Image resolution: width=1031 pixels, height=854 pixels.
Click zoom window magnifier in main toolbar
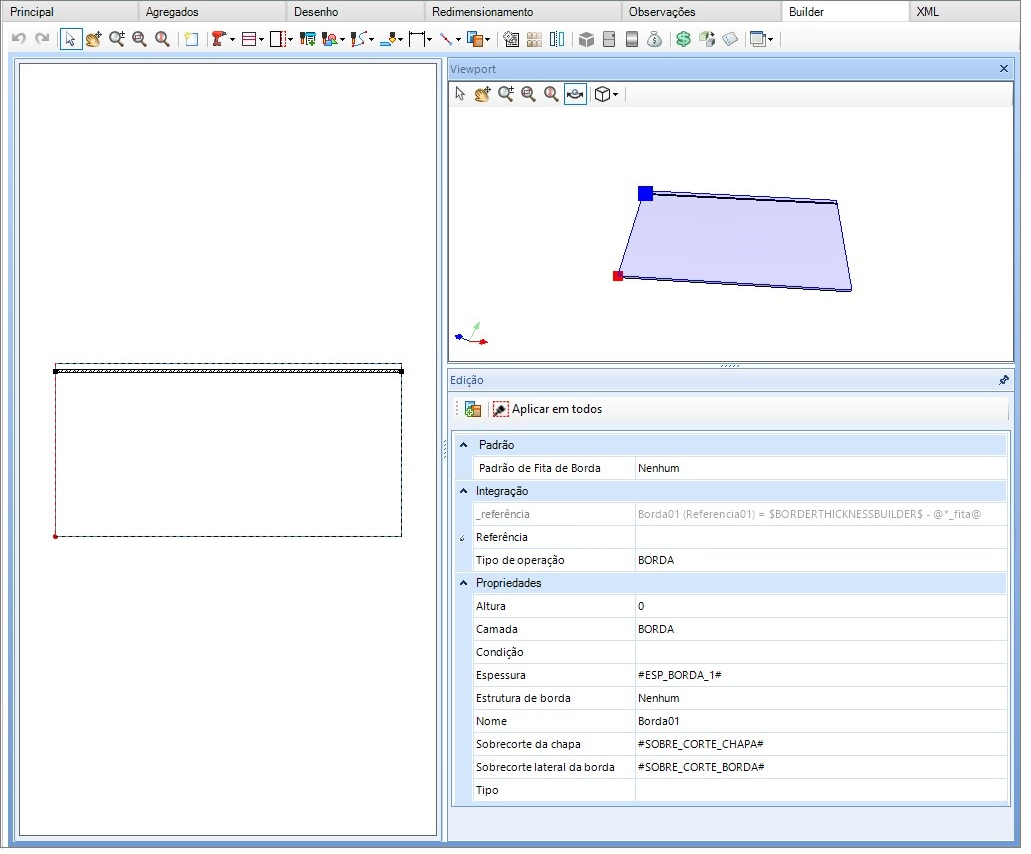point(139,39)
